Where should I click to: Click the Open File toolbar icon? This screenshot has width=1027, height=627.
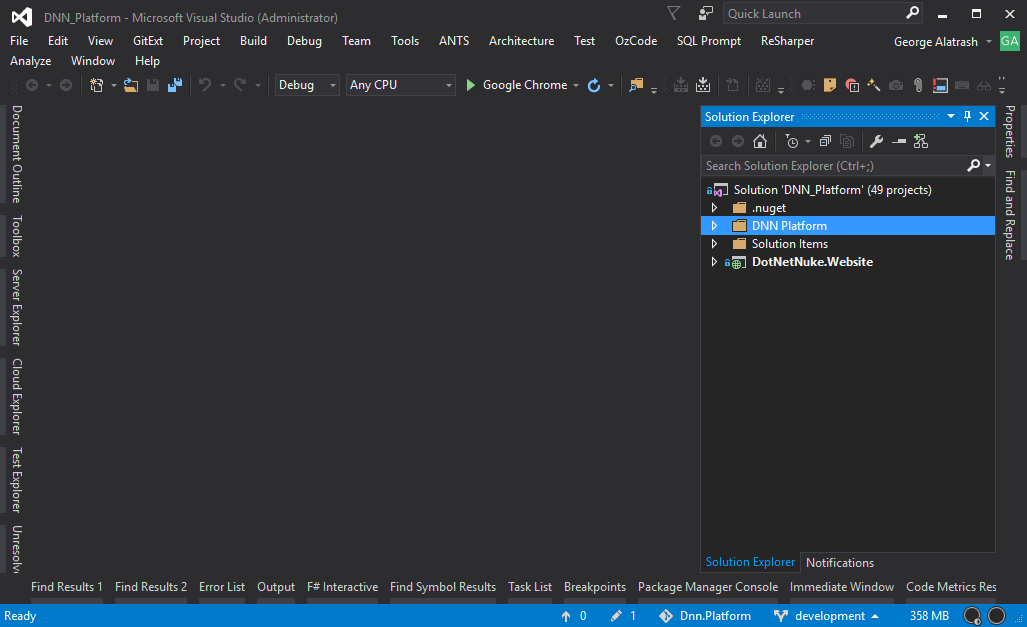coord(131,85)
